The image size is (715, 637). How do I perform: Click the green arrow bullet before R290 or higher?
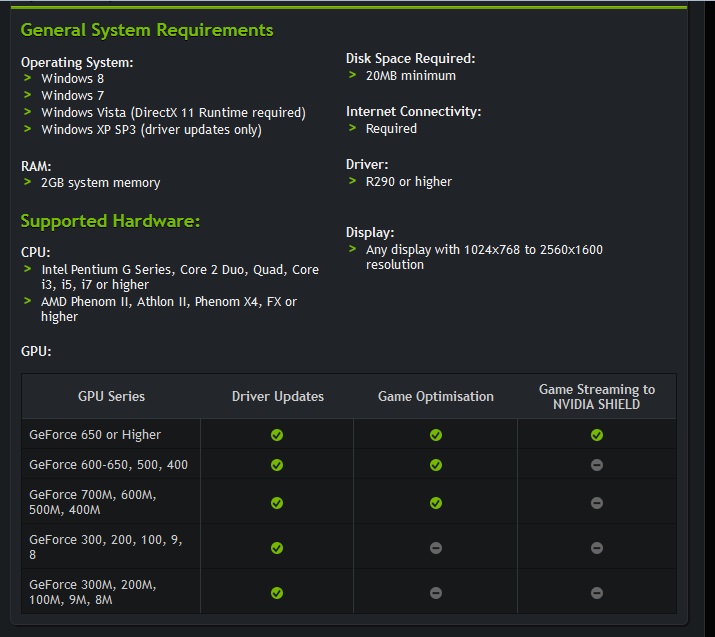tap(352, 181)
